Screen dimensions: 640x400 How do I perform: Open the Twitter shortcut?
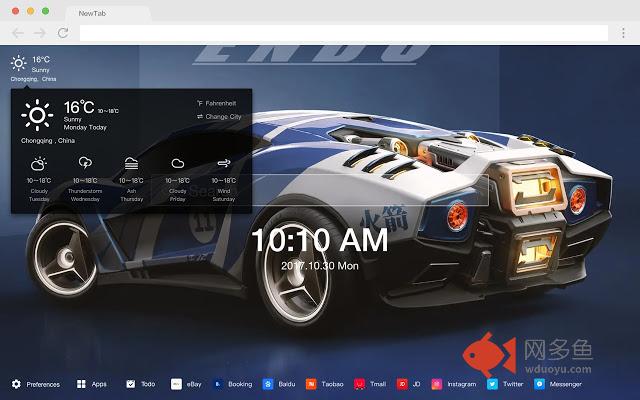pyautogui.click(x=505, y=384)
